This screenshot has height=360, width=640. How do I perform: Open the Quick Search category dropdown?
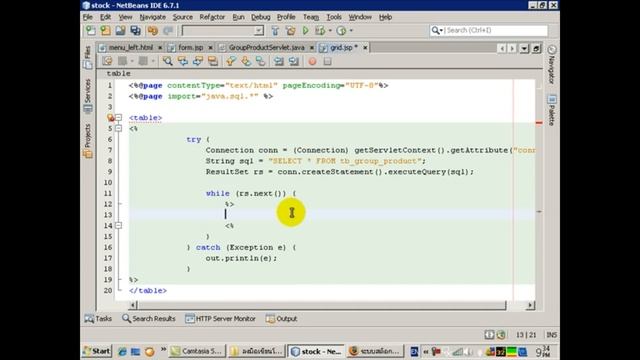(x=437, y=31)
